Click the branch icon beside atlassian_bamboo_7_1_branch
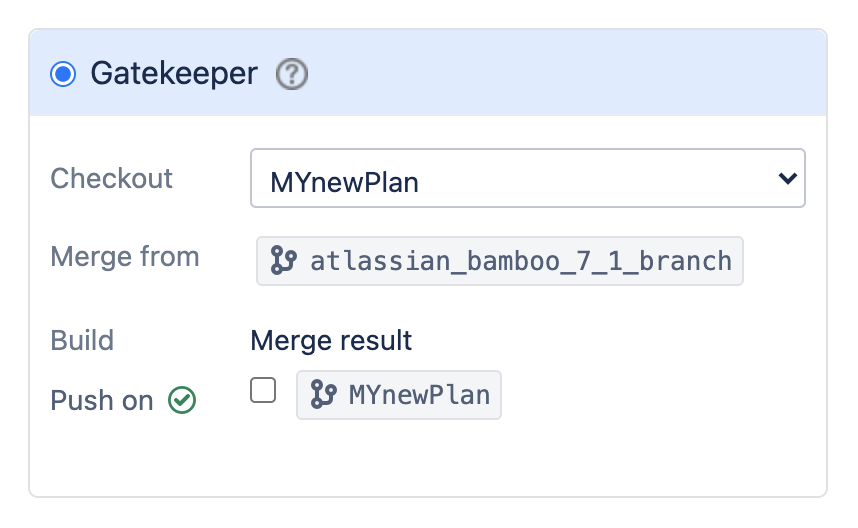This screenshot has width=858, height=528. [283, 260]
